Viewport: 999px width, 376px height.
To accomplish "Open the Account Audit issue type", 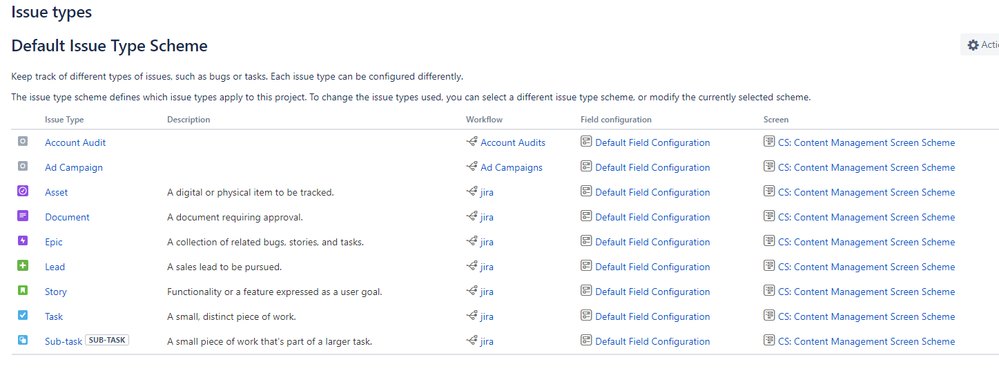I will pyautogui.click(x=75, y=143).
